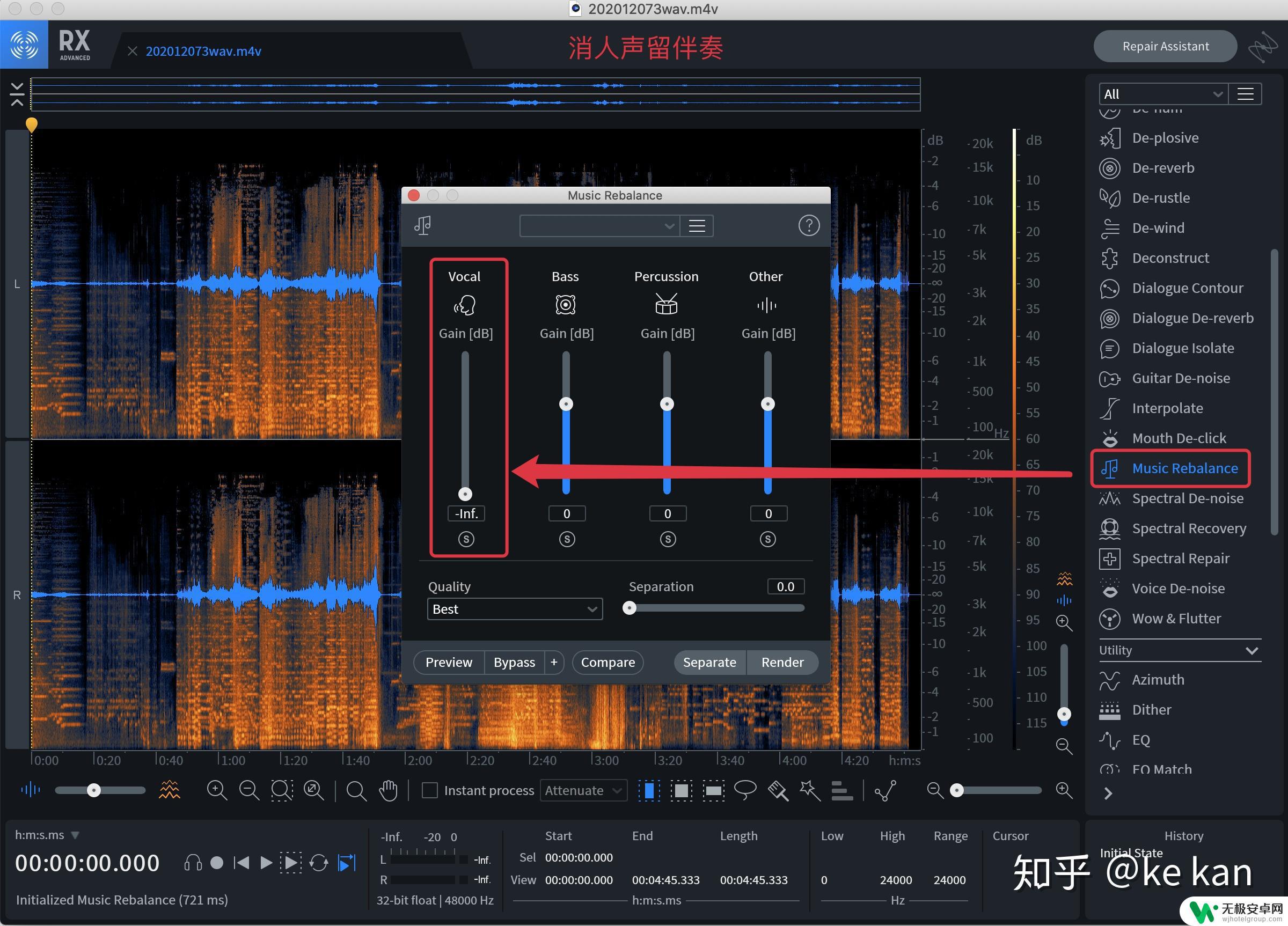Solo the Percussion stem
This screenshot has height=926, width=1288.
tap(667, 539)
